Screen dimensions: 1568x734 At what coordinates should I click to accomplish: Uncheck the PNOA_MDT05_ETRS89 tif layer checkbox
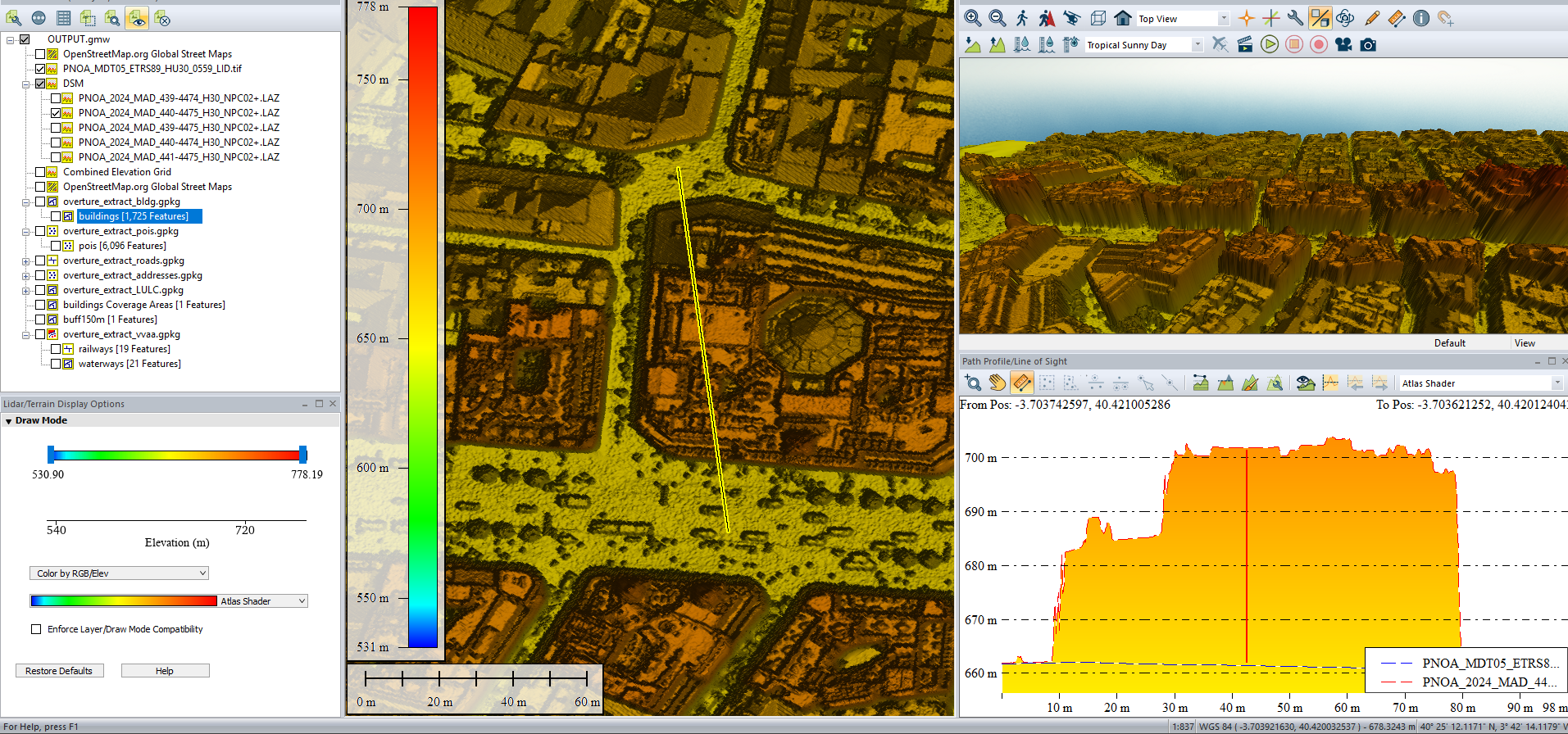[x=40, y=69]
